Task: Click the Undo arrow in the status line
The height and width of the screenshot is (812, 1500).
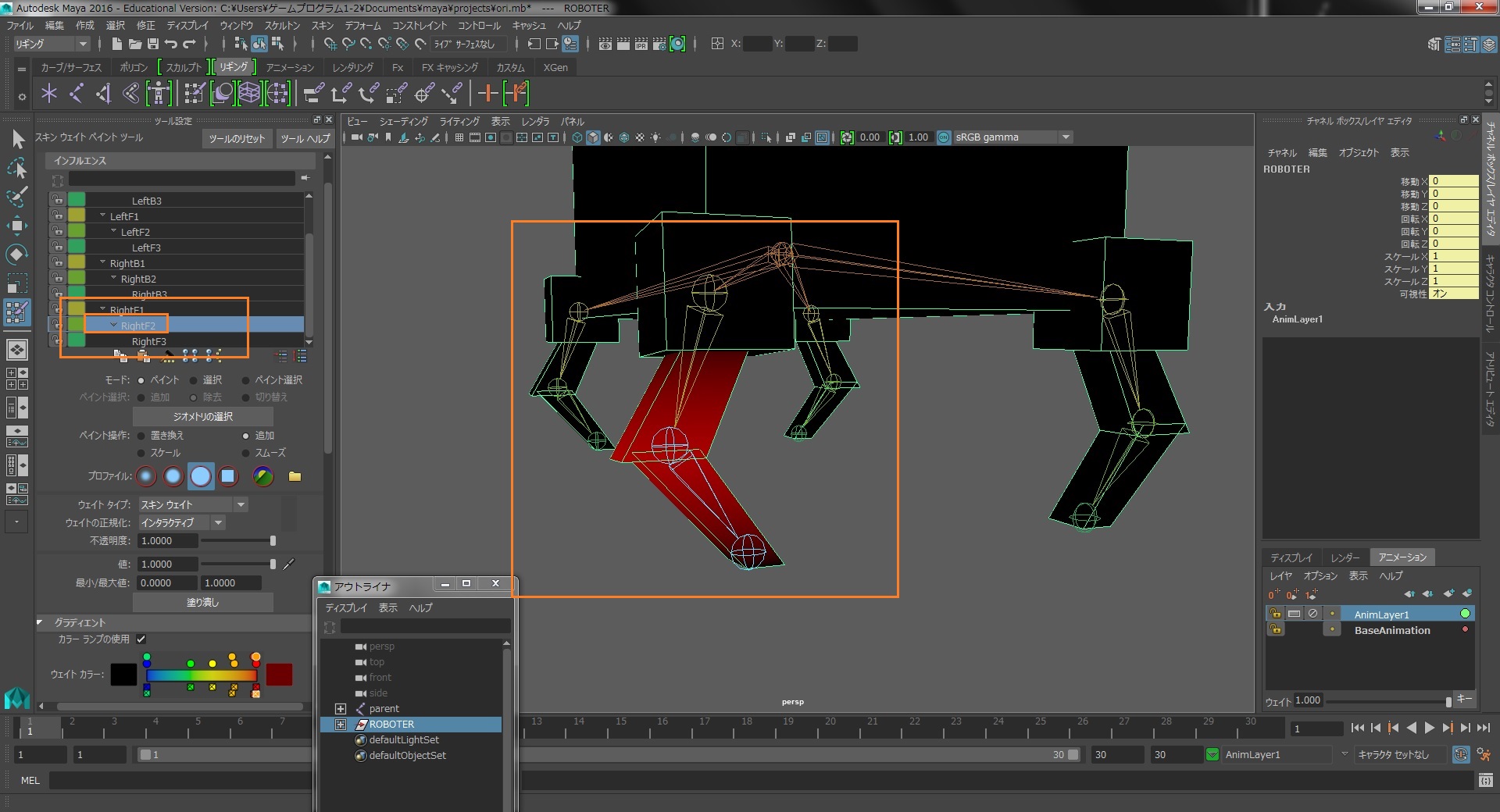Action: point(171,44)
